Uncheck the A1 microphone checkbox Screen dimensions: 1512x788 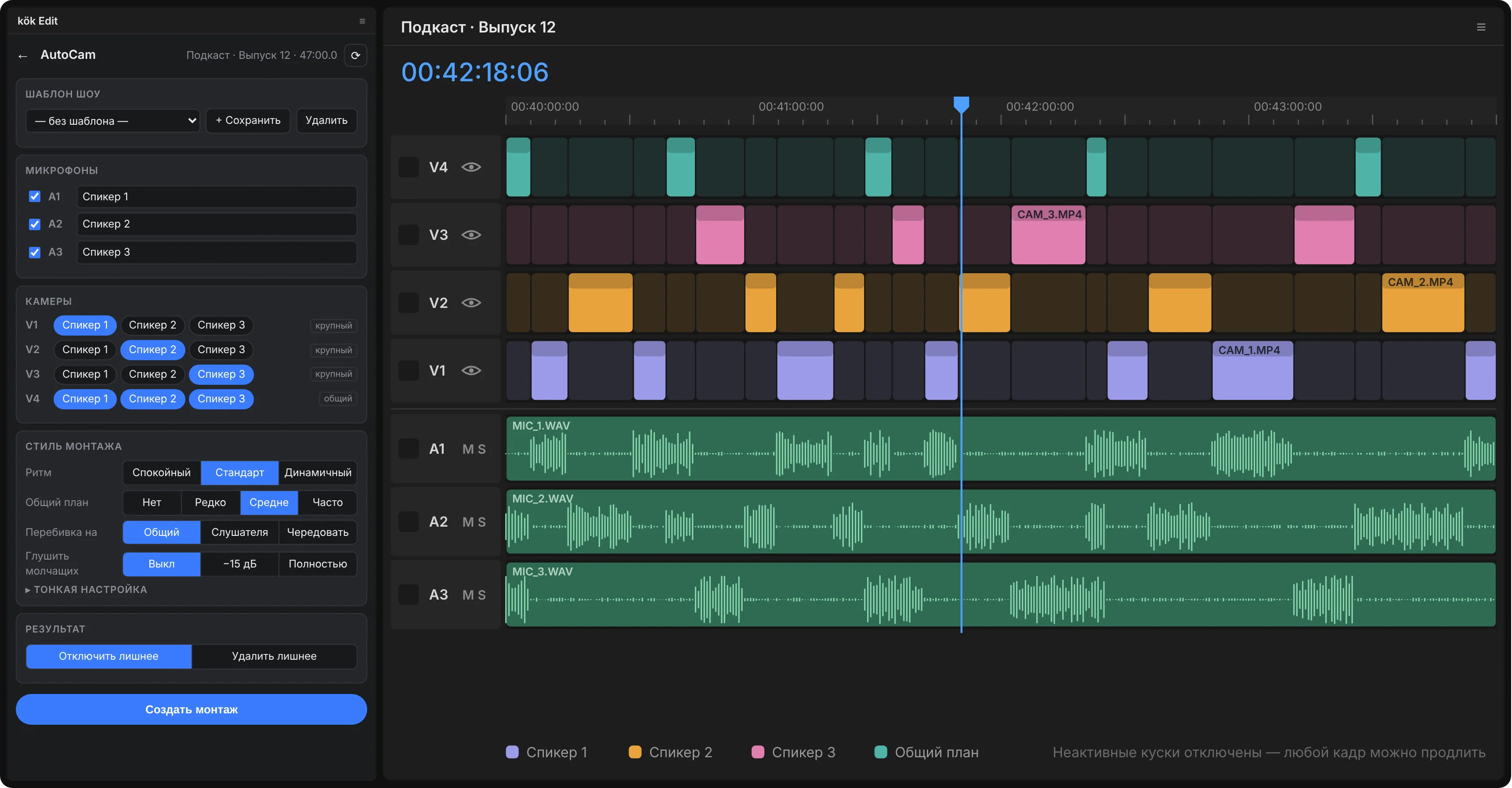[35, 196]
